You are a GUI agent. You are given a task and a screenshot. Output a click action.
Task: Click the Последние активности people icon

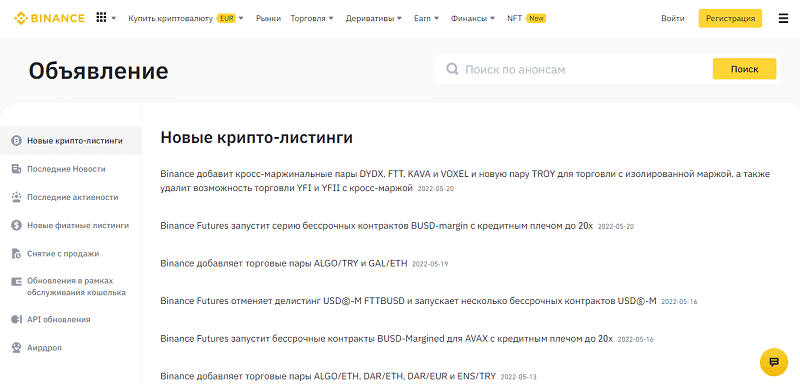tap(16, 197)
